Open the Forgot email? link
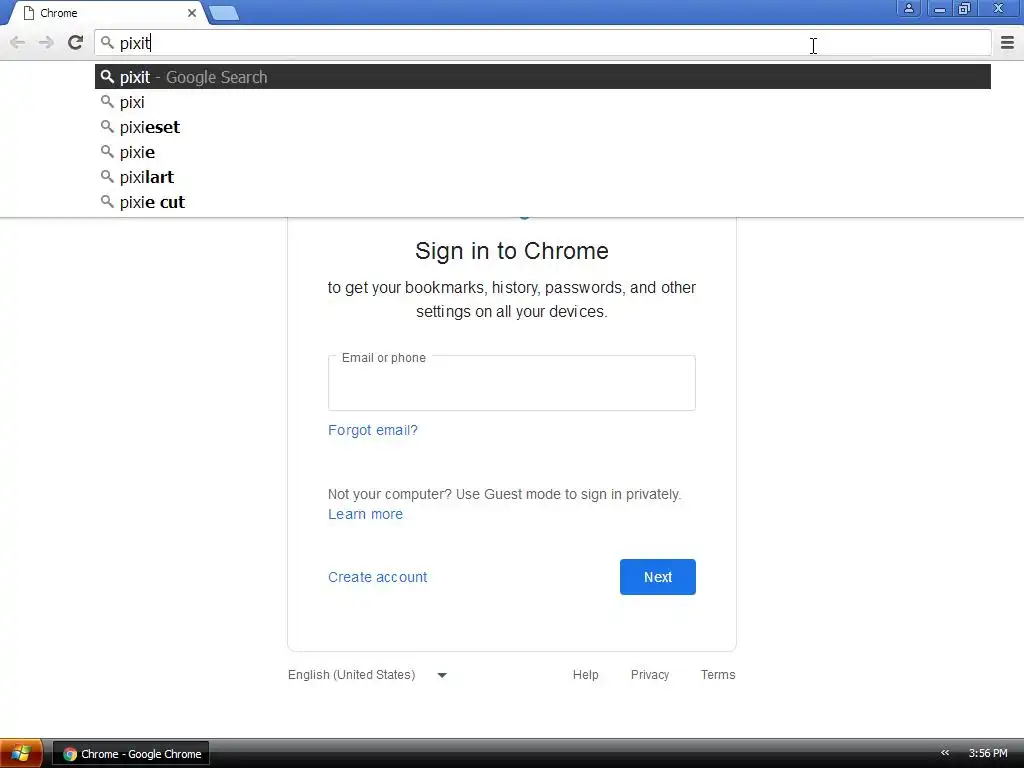1024x768 pixels. click(372, 430)
